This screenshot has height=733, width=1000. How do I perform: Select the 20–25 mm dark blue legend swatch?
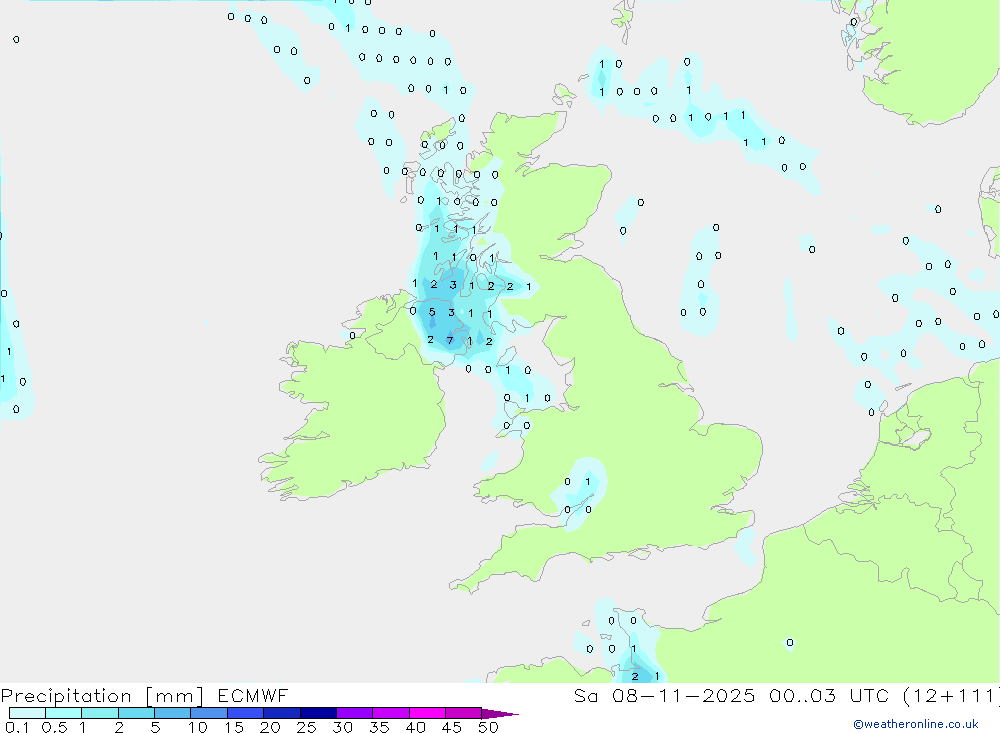pyautogui.click(x=281, y=713)
